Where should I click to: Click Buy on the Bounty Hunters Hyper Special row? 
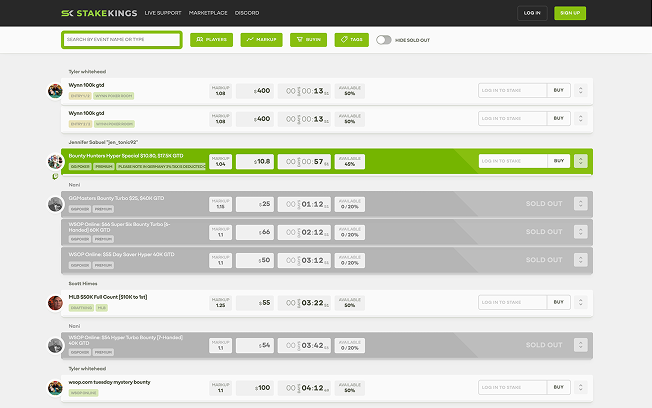(x=558, y=161)
